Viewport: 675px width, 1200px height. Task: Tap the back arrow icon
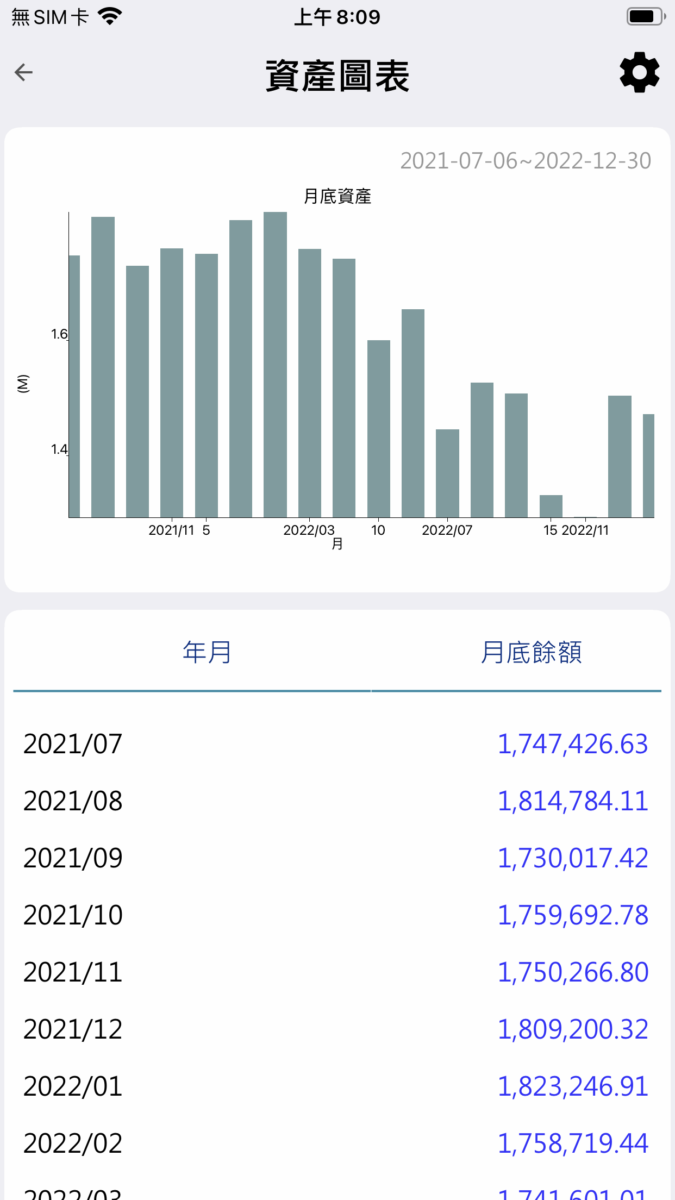point(24,72)
